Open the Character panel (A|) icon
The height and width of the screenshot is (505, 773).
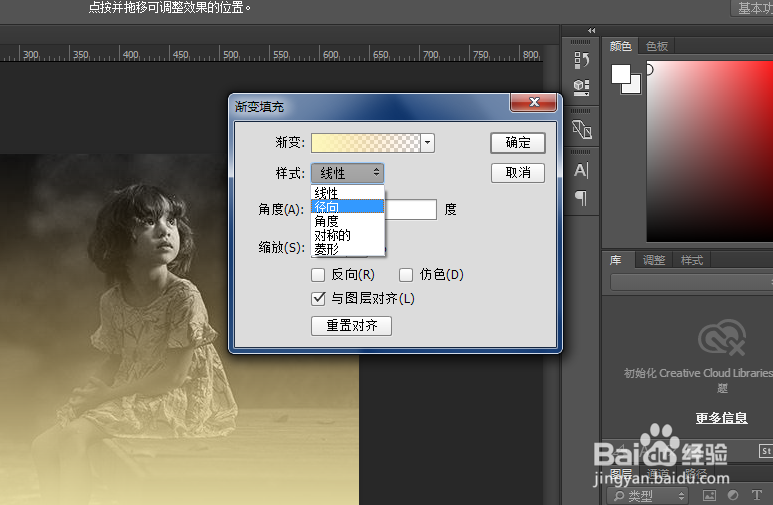coord(581,170)
